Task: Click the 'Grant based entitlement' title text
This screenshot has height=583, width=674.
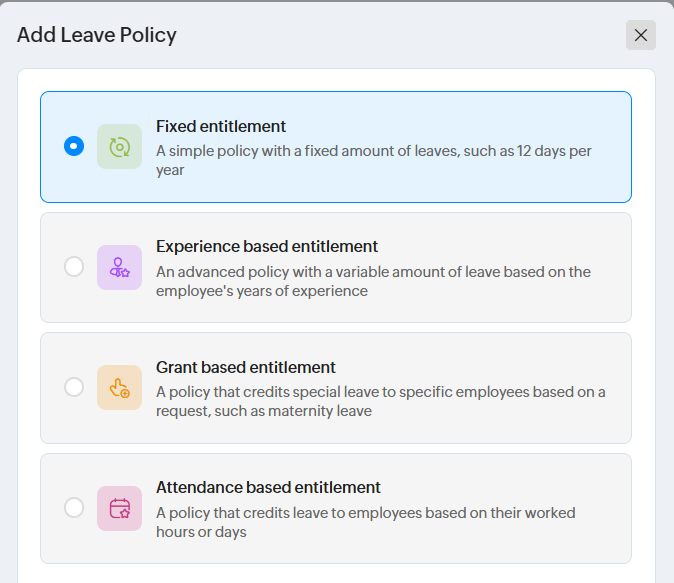Action: coord(246,367)
